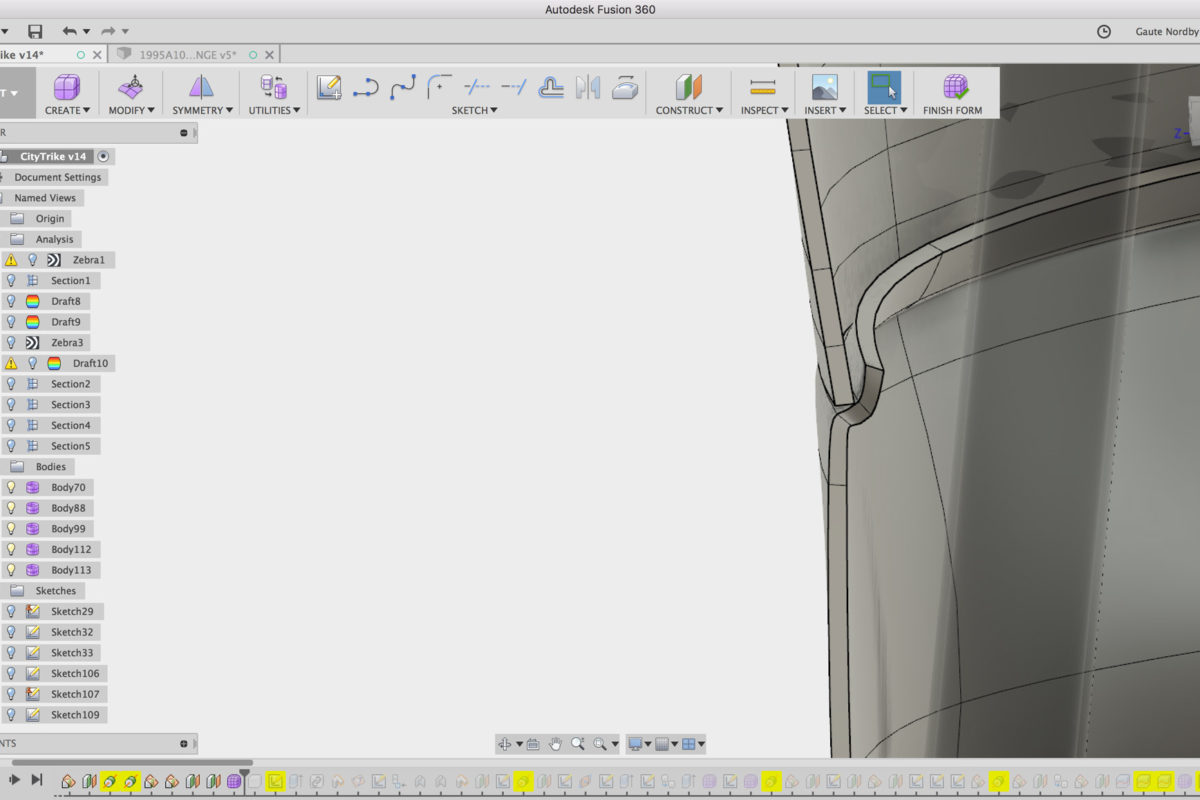Viewport: 1200px width, 800px height.
Task: Click the Insert image icon
Action: coord(825,87)
